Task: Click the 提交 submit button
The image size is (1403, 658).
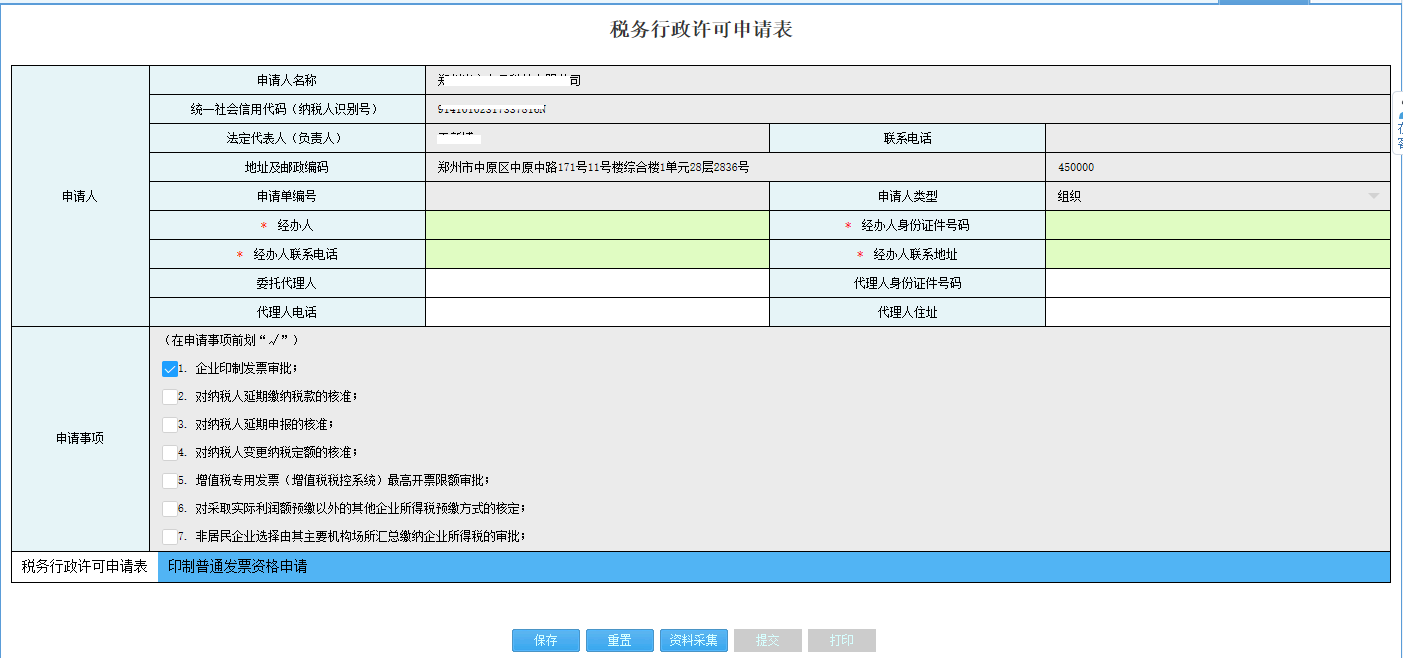Action: pos(768,640)
